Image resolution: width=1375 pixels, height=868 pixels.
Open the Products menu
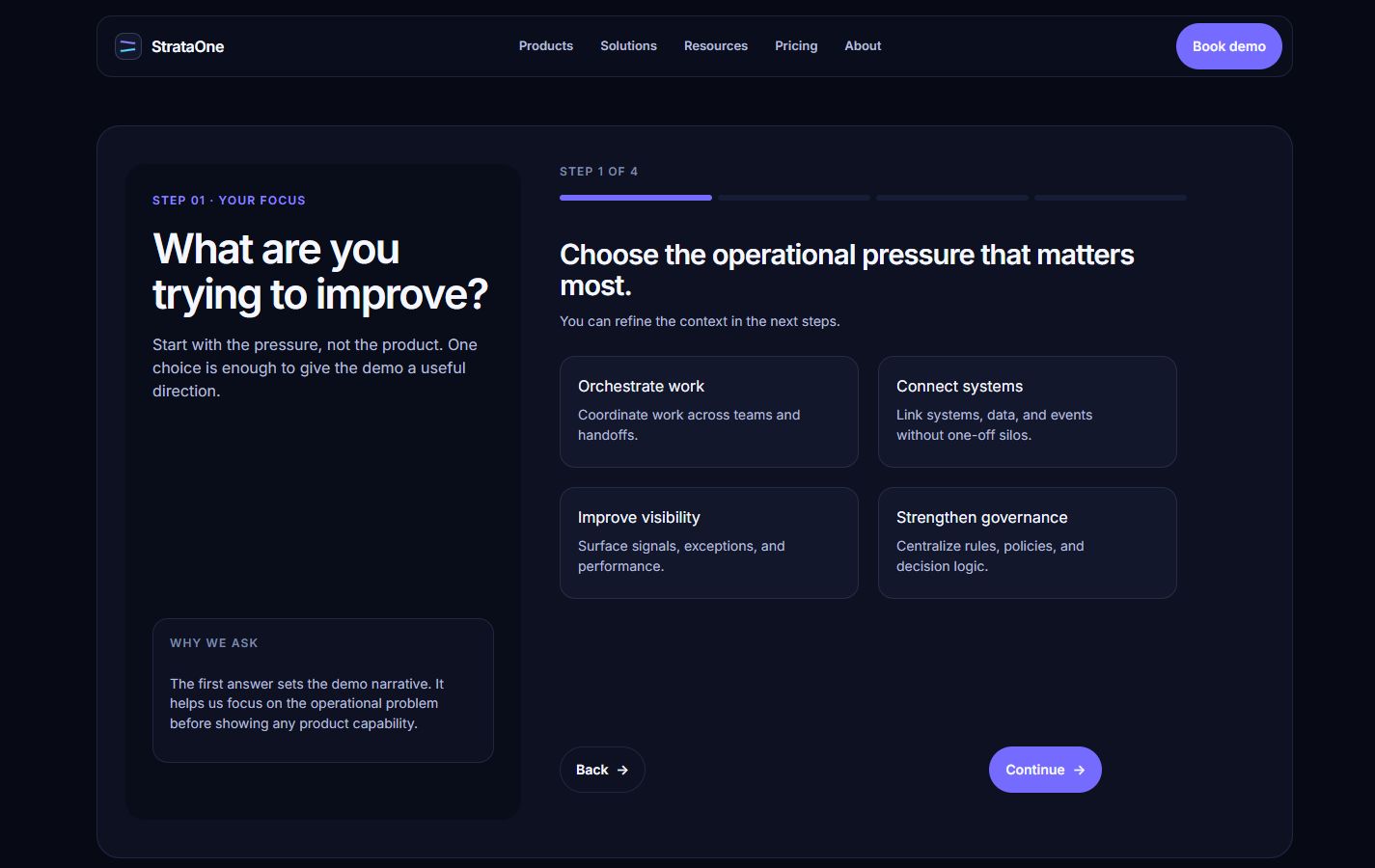tap(546, 45)
